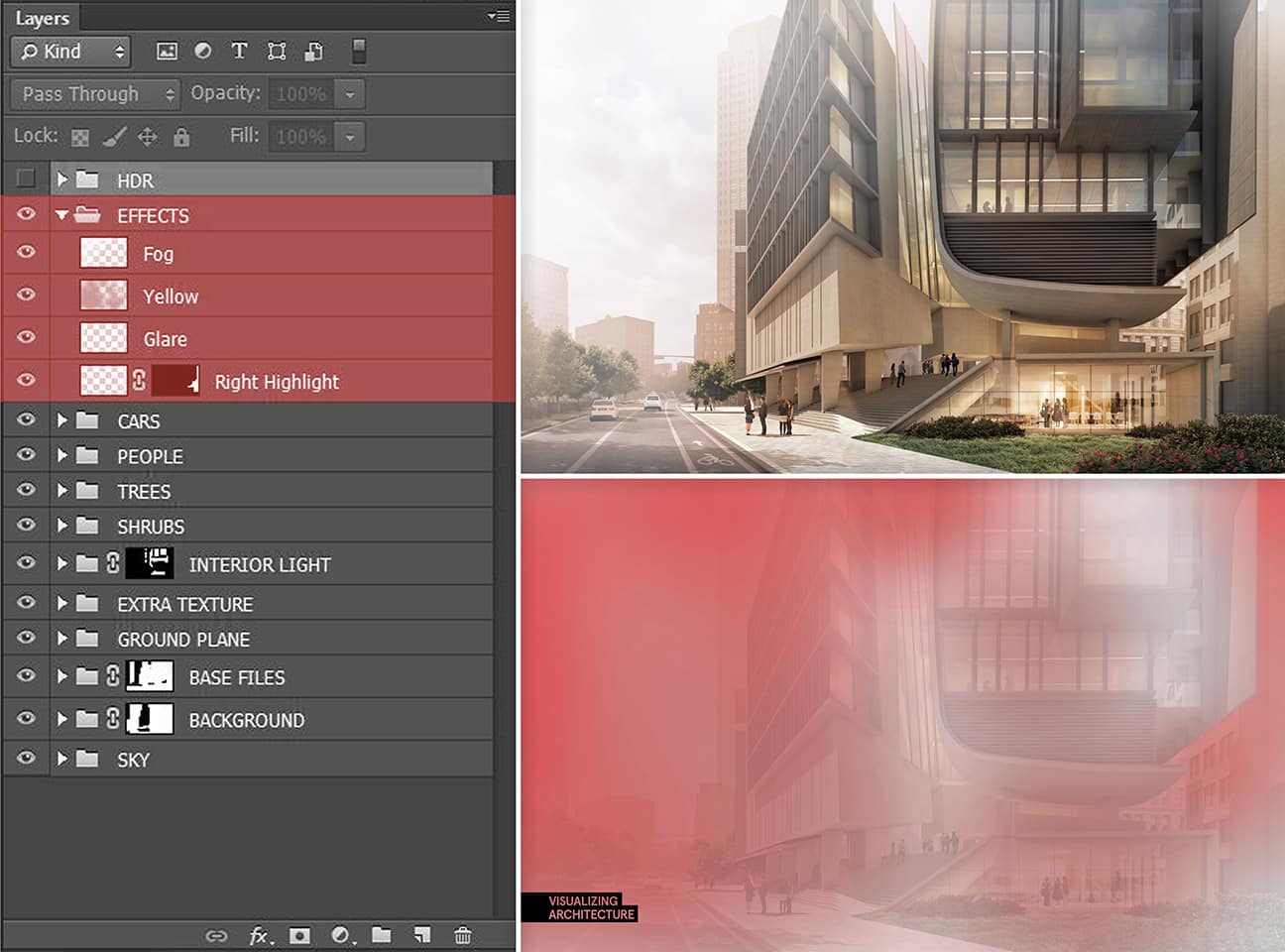Screen dimensions: 1285x952
Task: Open the Fill slider dropdown arrow
Action: click(349, 137)
